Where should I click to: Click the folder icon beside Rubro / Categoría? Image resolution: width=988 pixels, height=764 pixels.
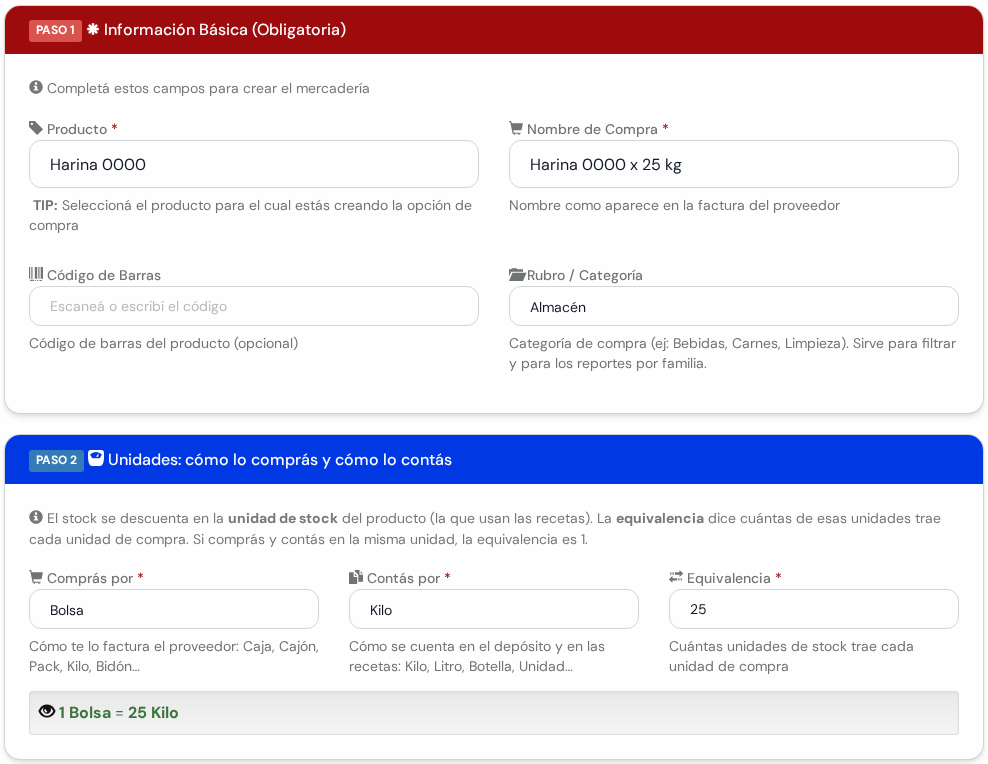[x=517, y=275]
